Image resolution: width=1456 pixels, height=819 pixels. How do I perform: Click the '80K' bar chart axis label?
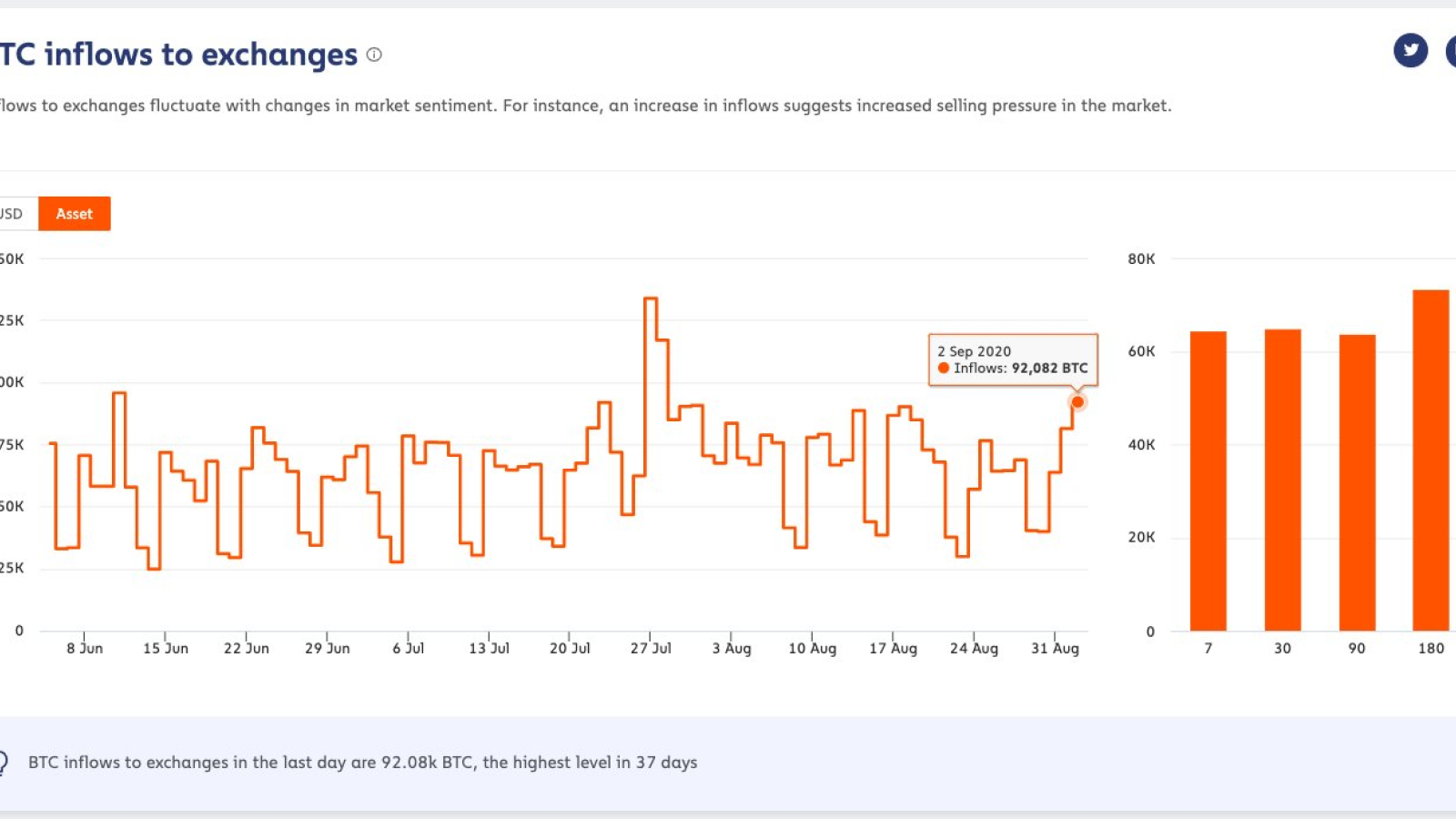click(x=1141, y=259)
